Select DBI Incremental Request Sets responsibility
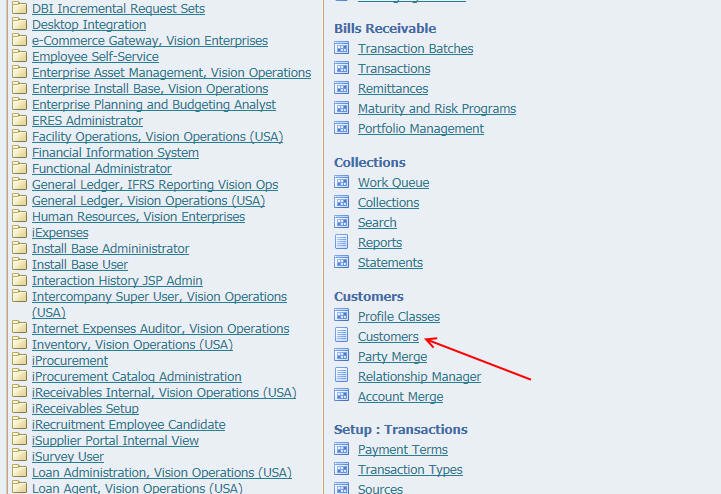 118,9
